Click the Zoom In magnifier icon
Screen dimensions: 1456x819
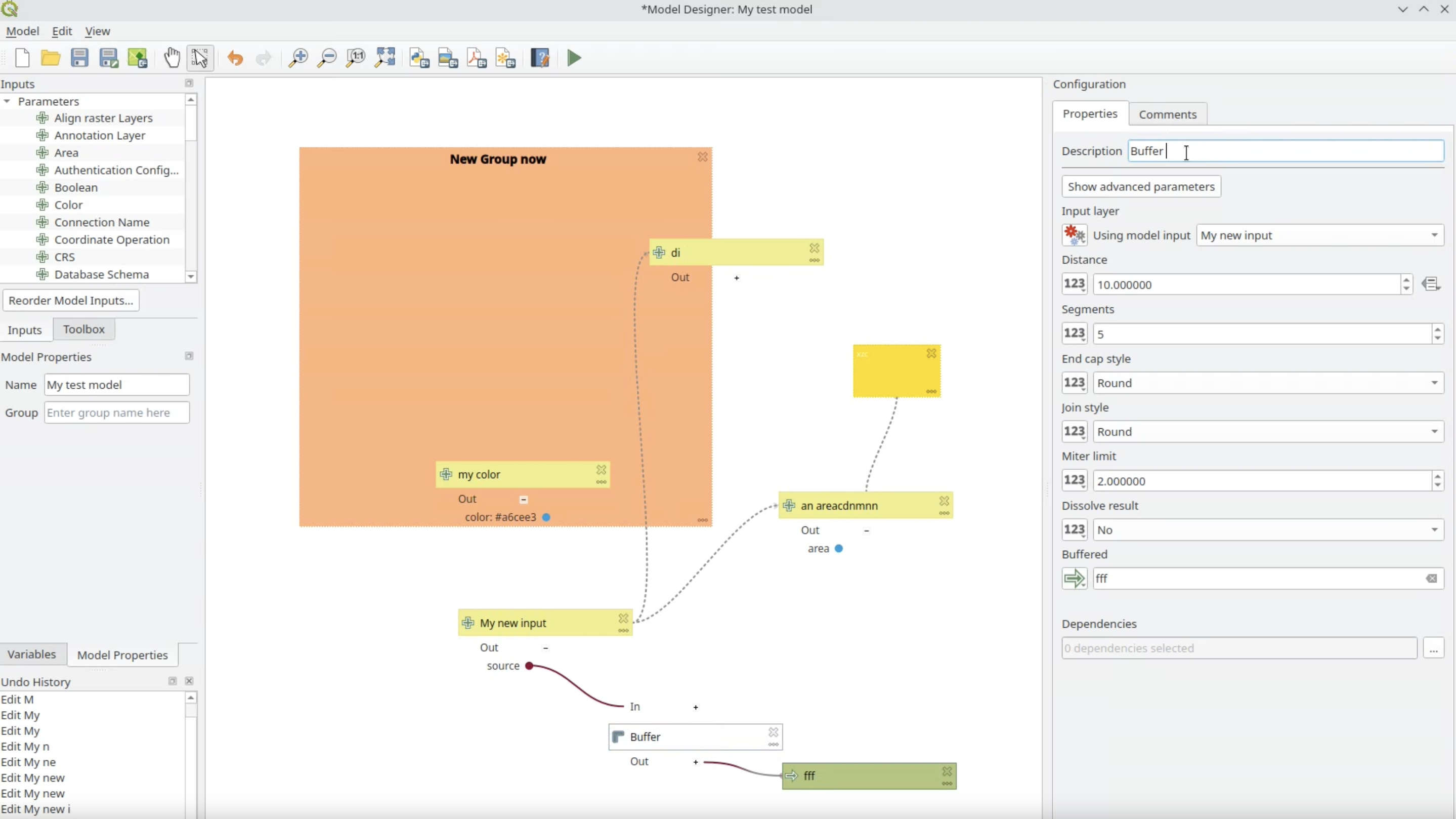pos(298,58)
